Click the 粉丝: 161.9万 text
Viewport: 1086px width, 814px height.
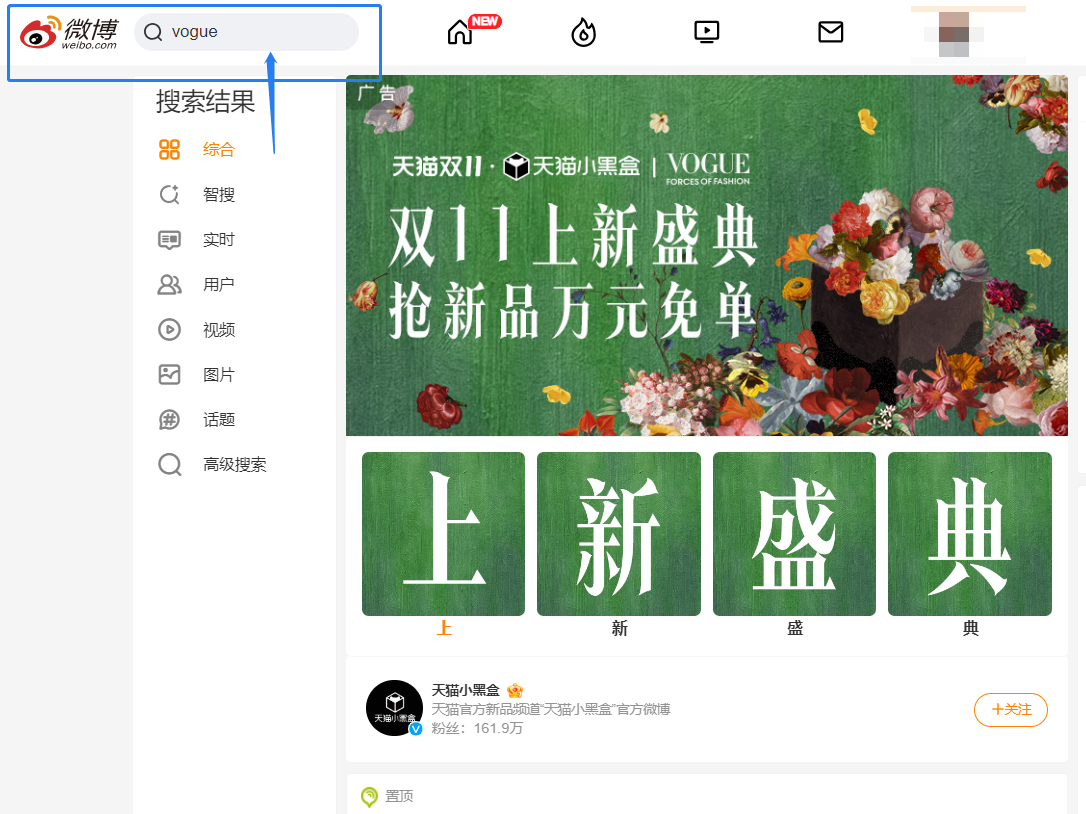[x=477, y=728]
